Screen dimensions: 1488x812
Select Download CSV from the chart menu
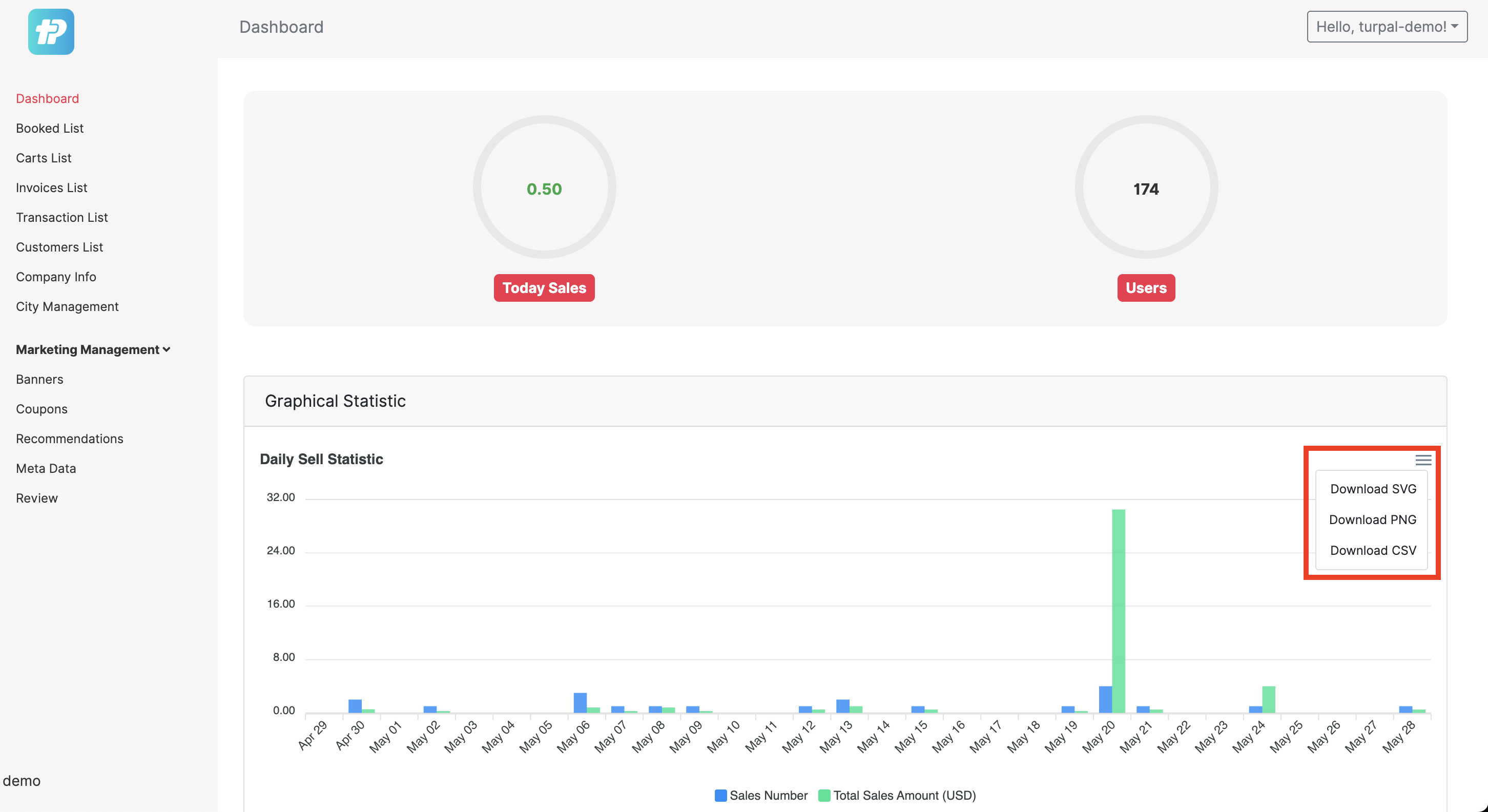pos(1373,550)
